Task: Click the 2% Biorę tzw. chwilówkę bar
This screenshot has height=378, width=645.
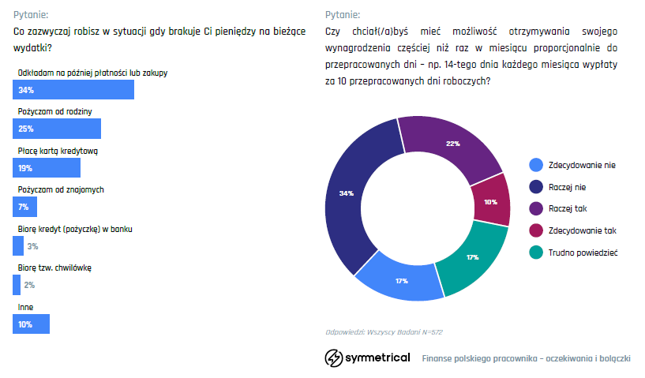Action: coord(16,285)
